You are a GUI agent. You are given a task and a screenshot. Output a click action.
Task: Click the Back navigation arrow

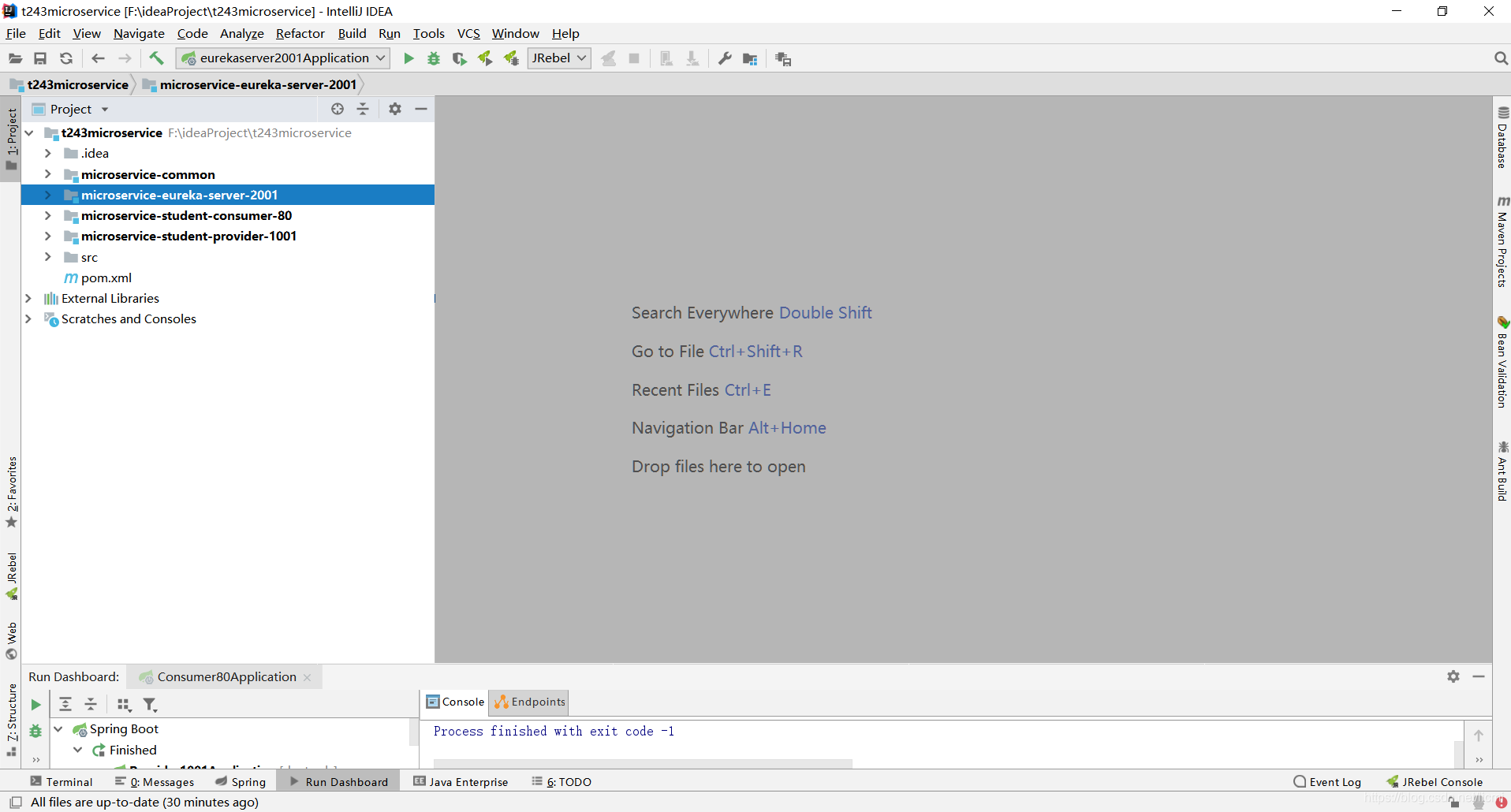coord(98,58)
